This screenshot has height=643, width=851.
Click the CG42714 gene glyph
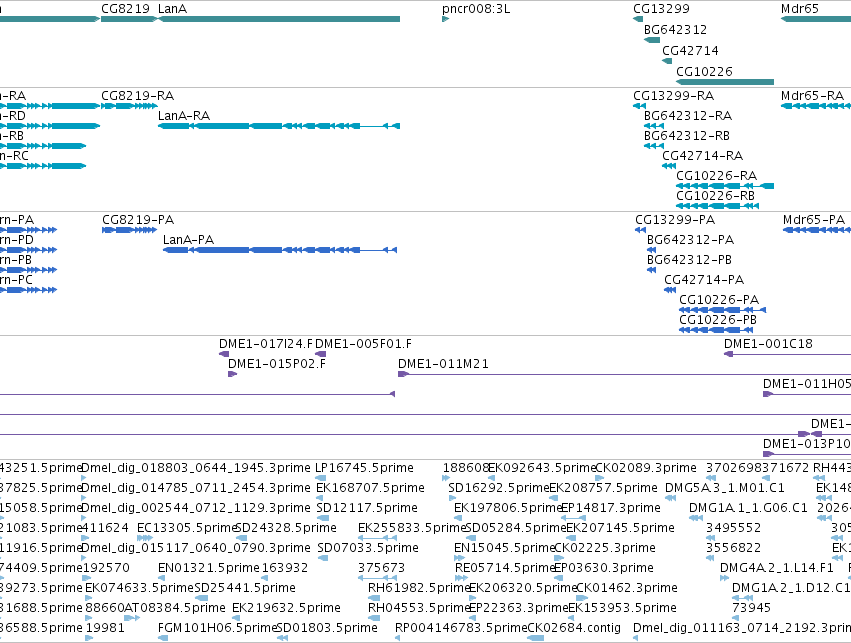(x=667, y=61)
